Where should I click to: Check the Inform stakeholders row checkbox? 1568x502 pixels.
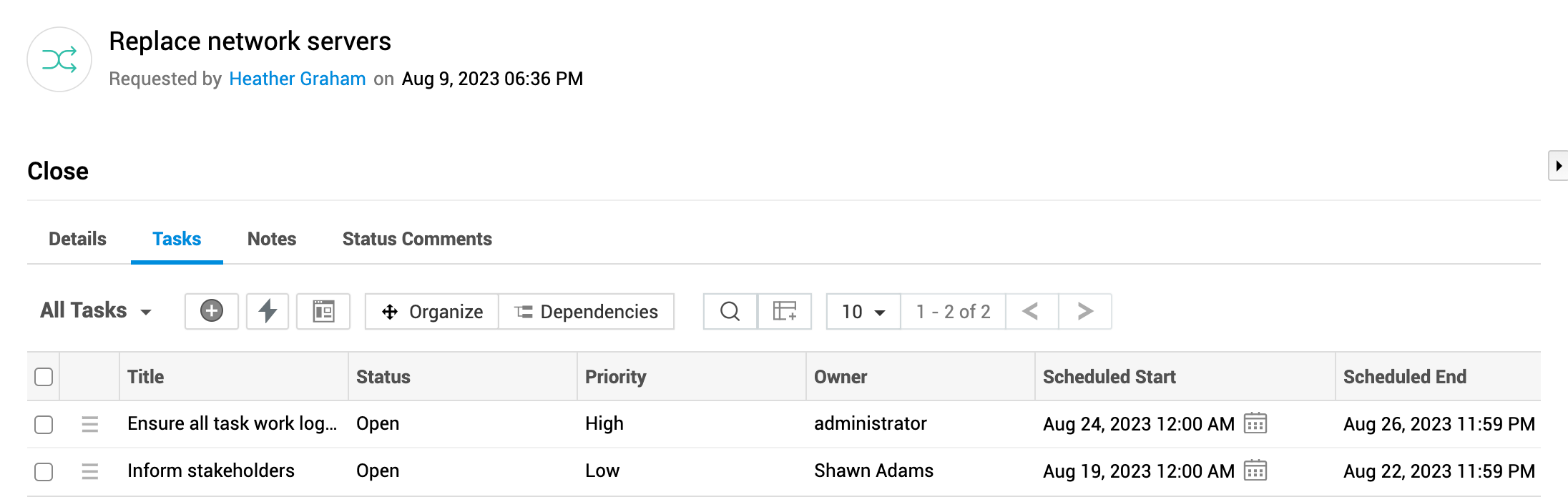[x=44, y=471]
